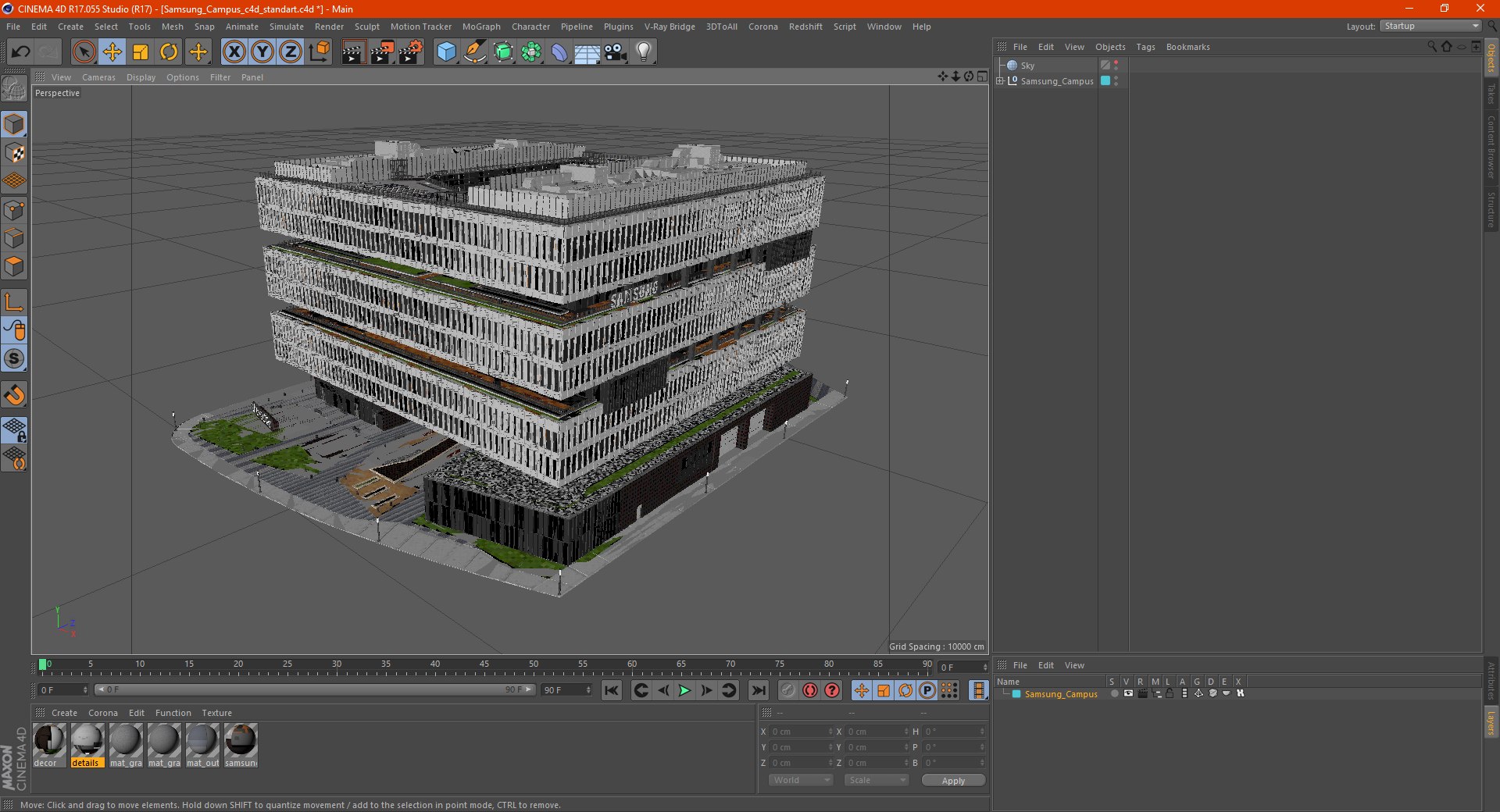
Task: Add a Light object
Action: (x=644, y=52)
